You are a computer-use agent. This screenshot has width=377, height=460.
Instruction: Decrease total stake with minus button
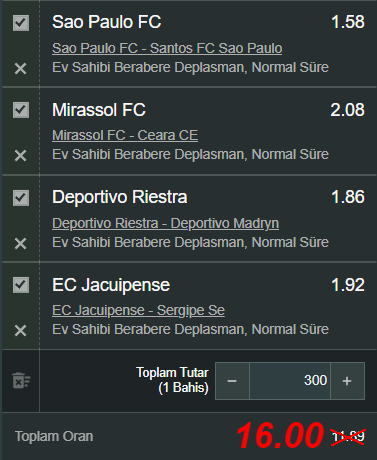[x=232, y=381]
